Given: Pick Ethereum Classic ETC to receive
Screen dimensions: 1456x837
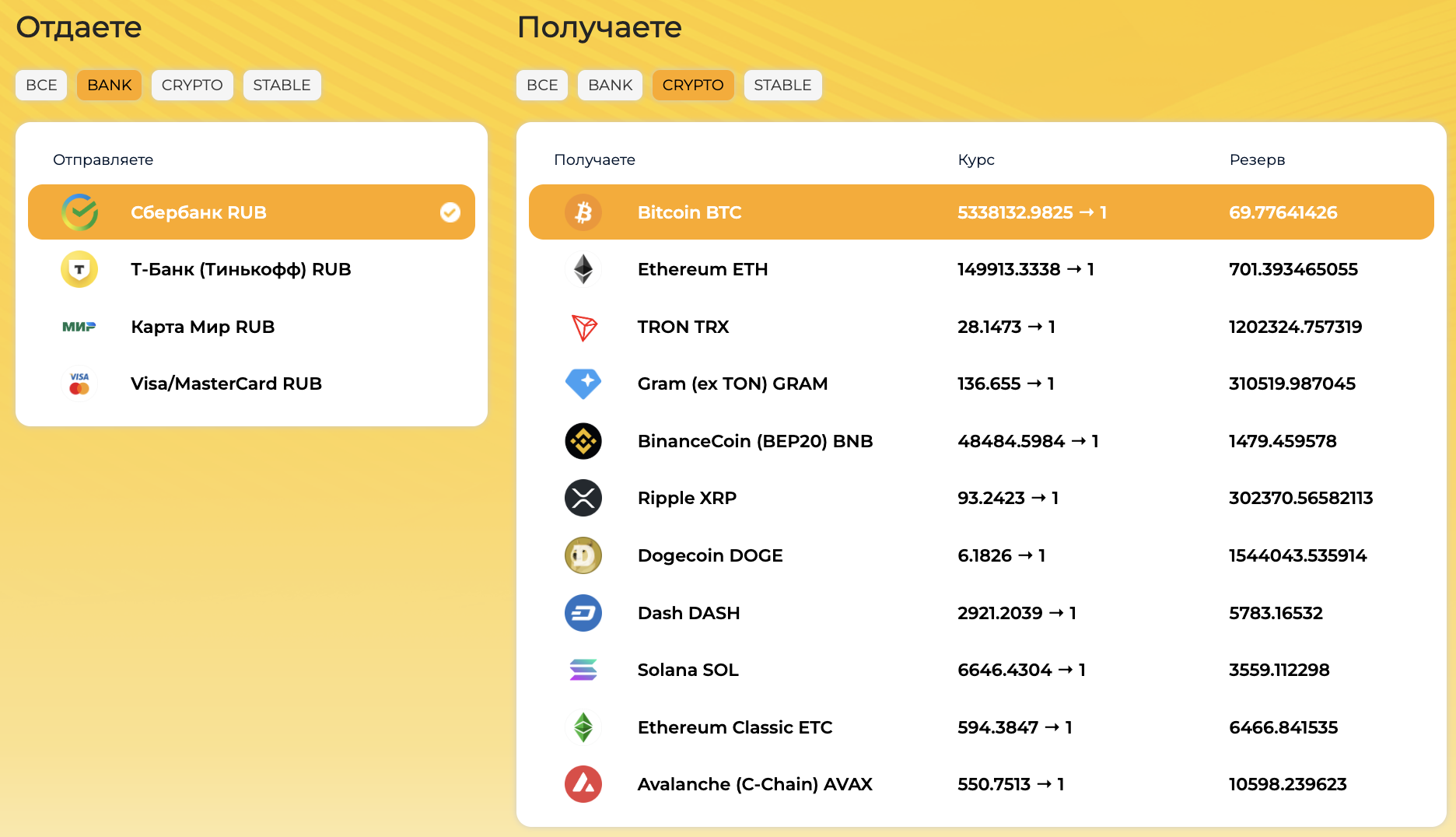Looking at the screenshot, I should (x=982, y=727).
